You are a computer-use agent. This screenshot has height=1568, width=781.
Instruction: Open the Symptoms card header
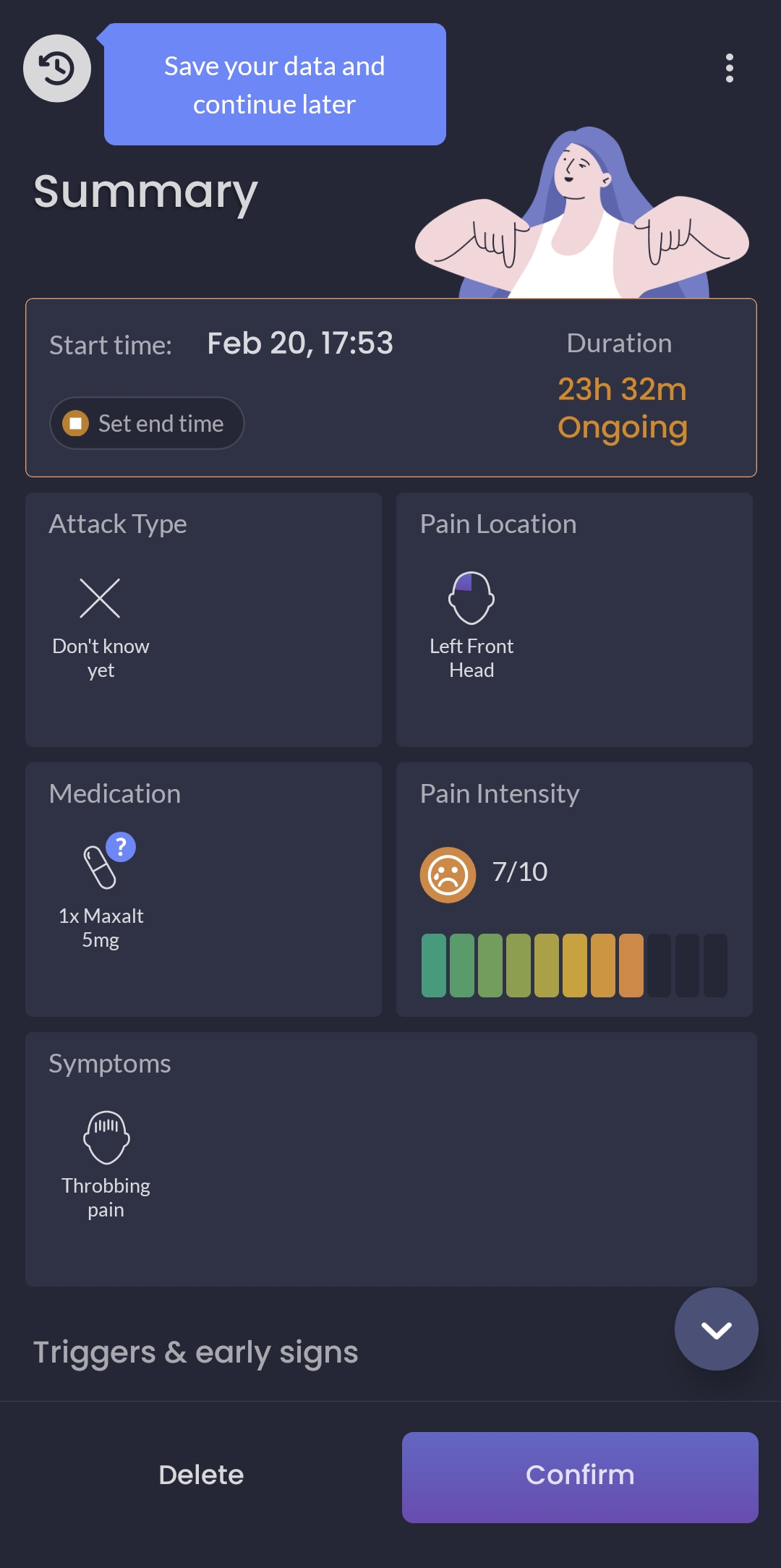tap(110, 1064)
